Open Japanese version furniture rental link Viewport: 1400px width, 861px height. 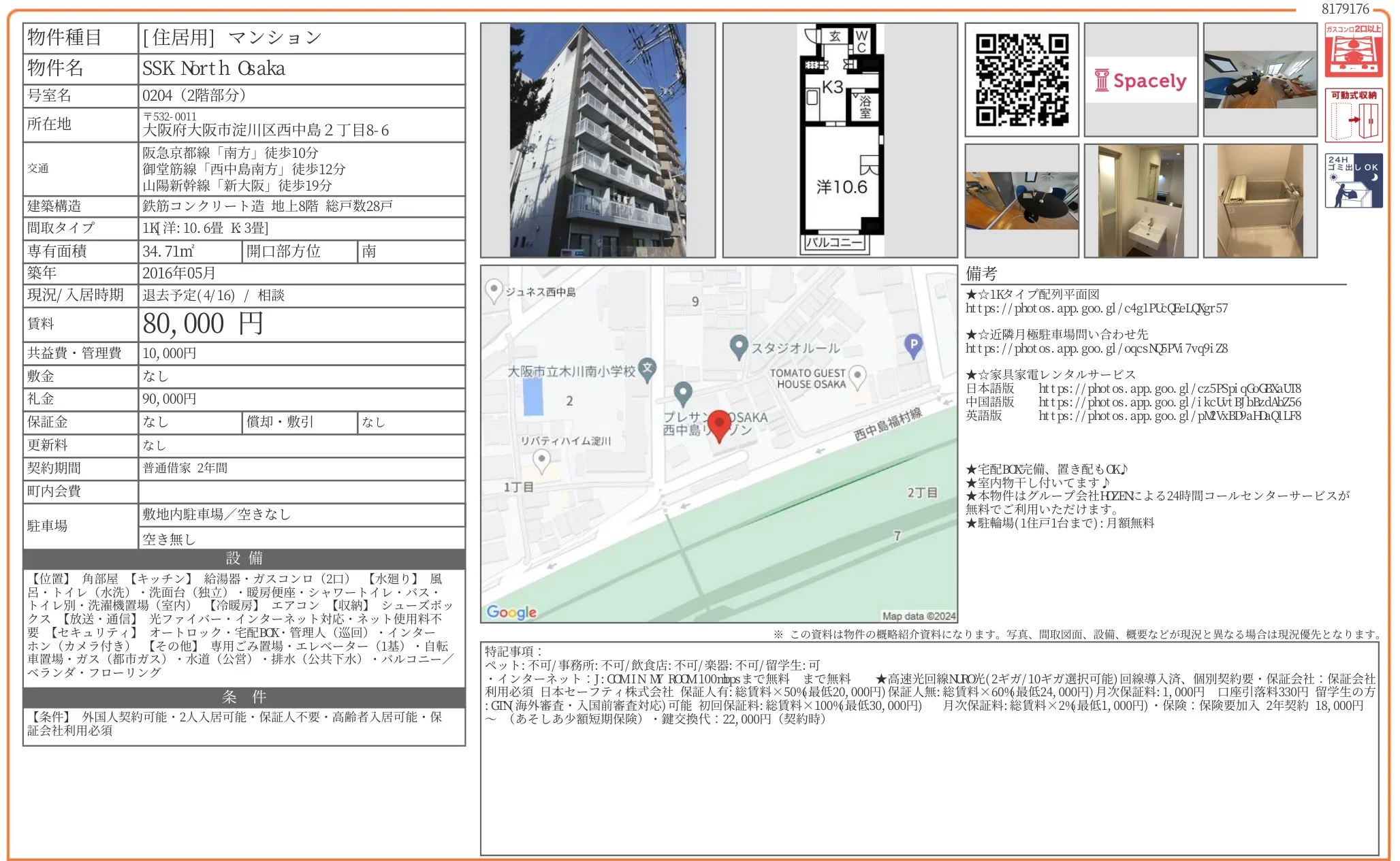(1169, 389)
